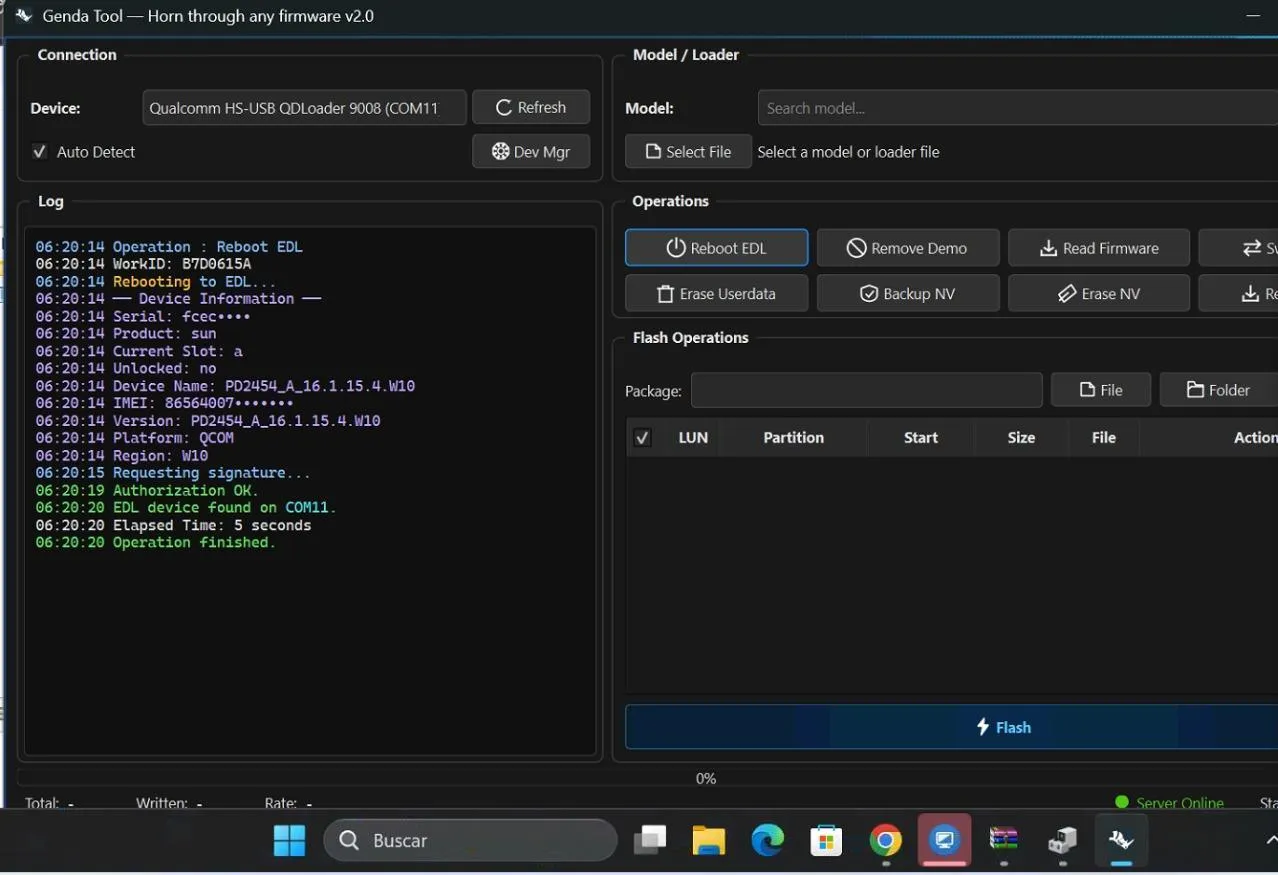The image size is (1278, 875).
Task: Click Read Firmware download button
Action: click(x=1098, y=248)
